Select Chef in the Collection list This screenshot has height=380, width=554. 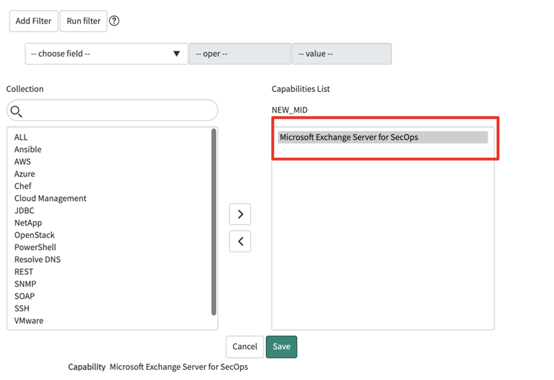click(x=23, y=186)
